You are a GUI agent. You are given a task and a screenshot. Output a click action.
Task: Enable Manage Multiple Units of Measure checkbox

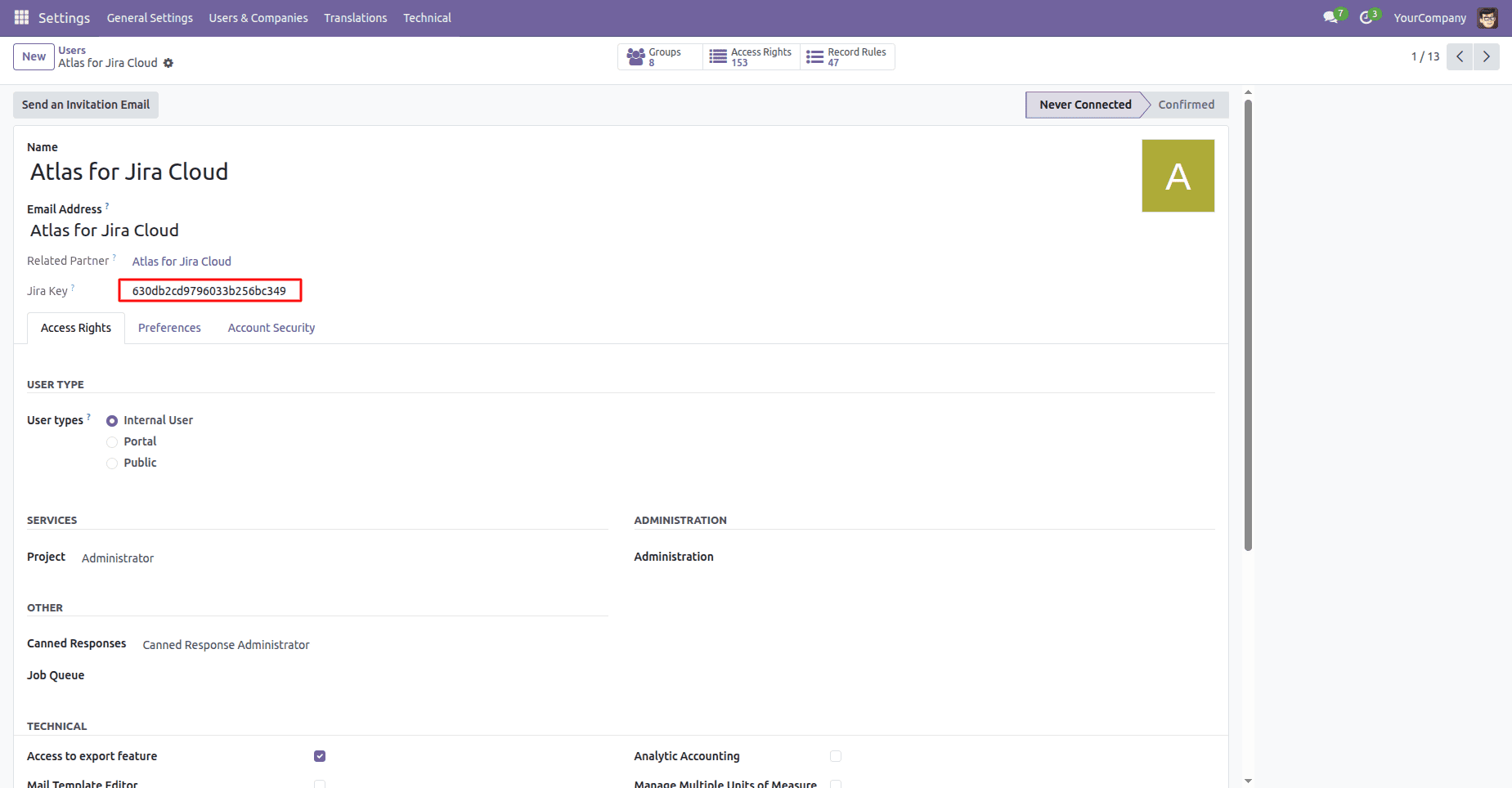coord(836,784)
